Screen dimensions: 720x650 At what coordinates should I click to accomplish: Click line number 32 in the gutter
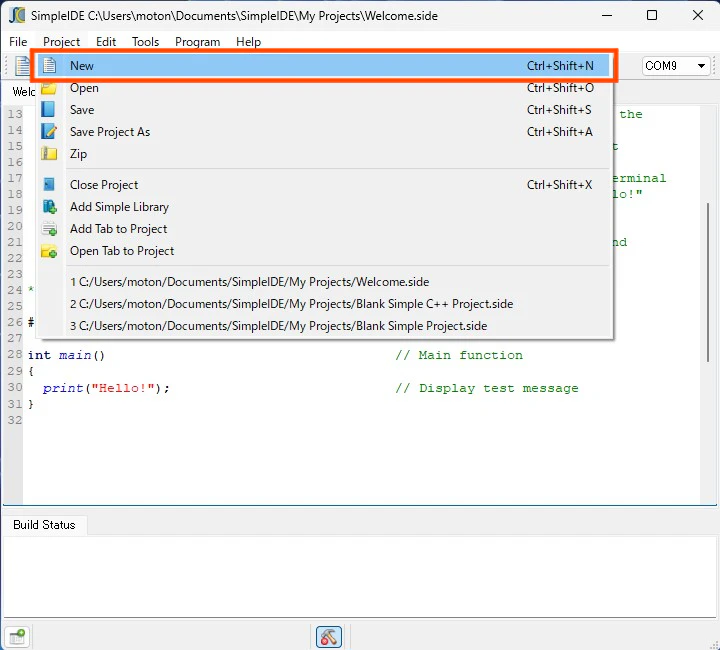click(14, 420)
